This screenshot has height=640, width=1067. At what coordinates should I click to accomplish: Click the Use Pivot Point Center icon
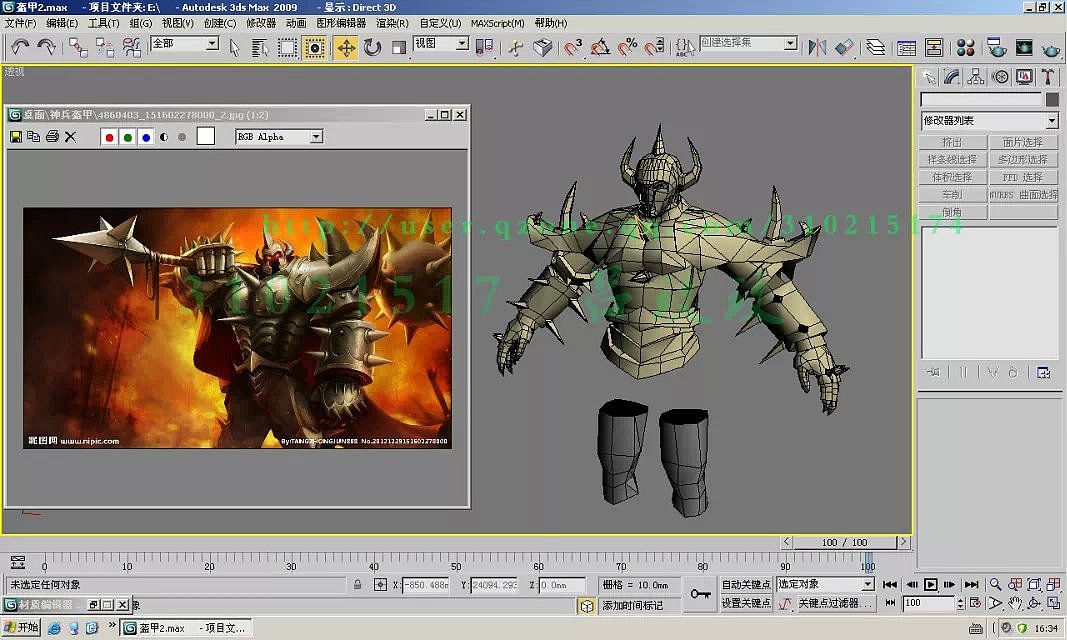[485, 47]
